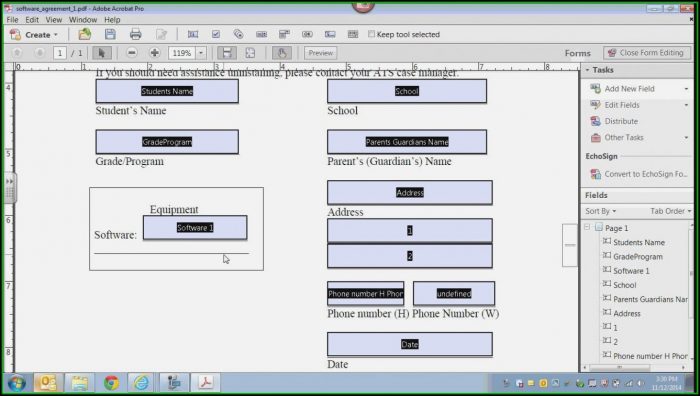Viewport: 700px width, 396px height.
Task: Click the Windows Start button
Action: click(x=17, y=383)
